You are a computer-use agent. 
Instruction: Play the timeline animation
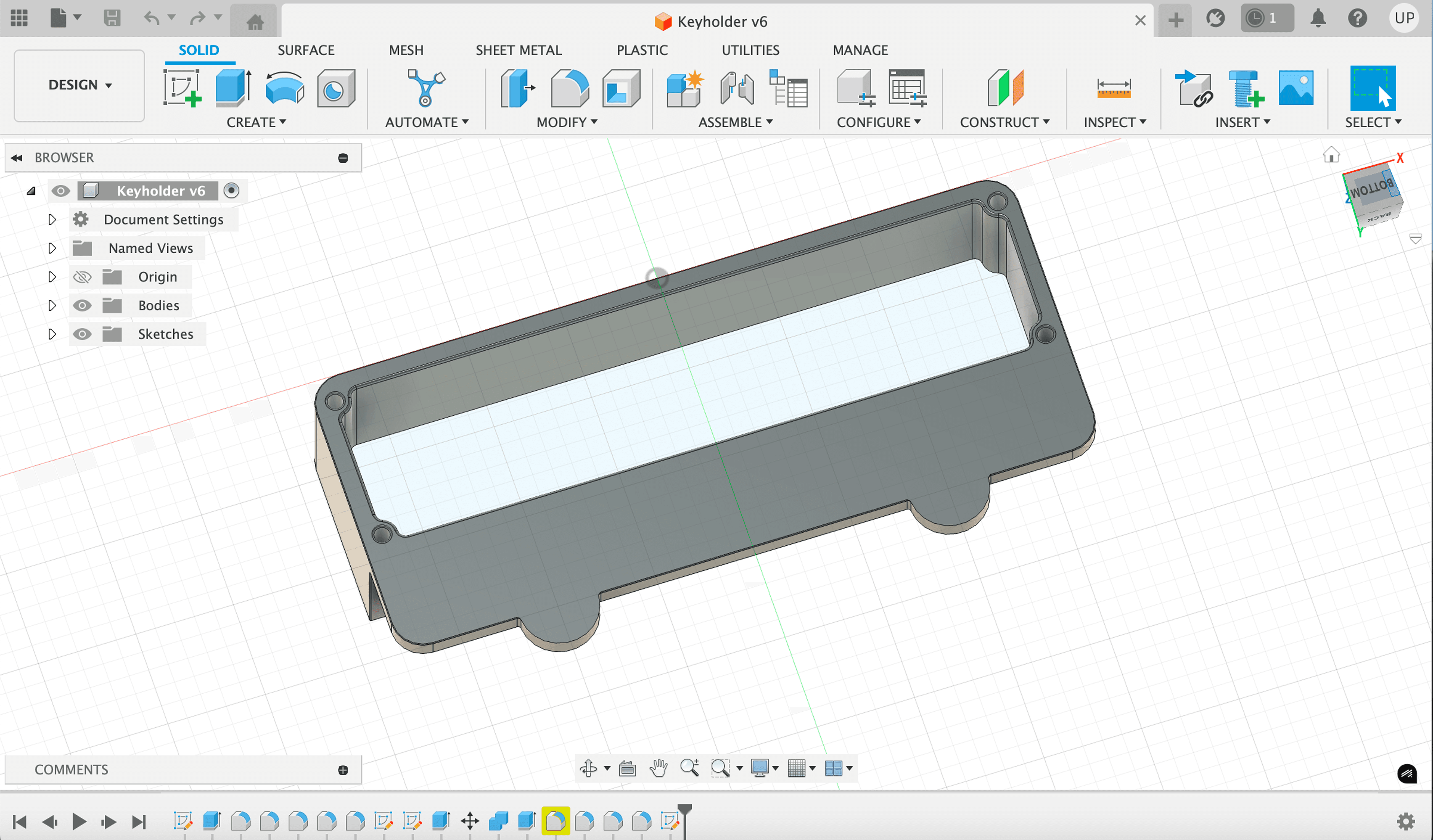[x=79, y=821]
